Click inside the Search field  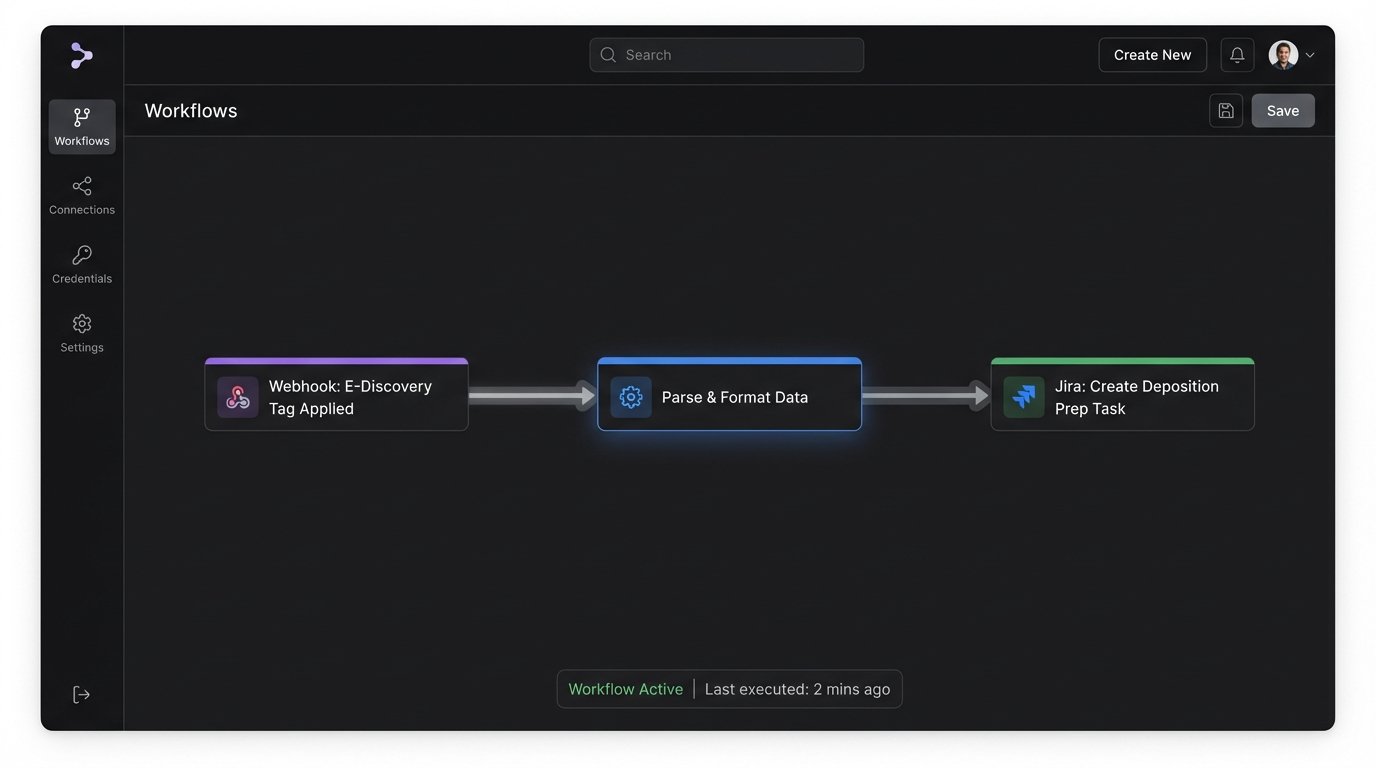[x=726, y=55]
